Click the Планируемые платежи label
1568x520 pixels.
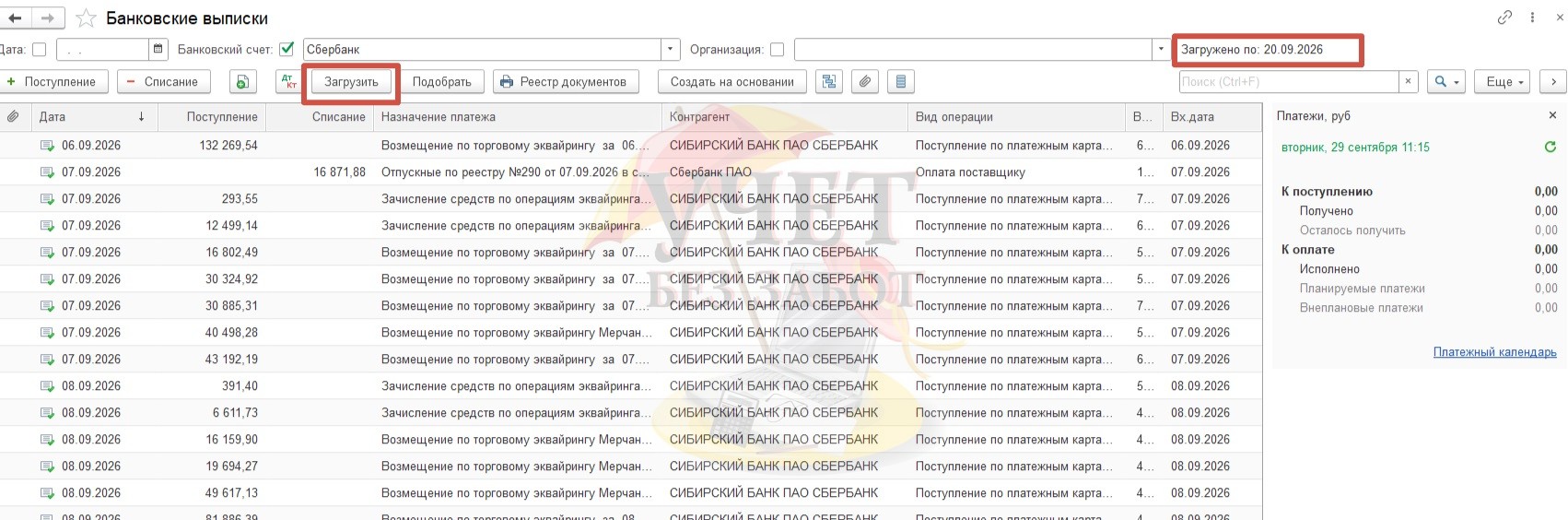pos(1362,289)
